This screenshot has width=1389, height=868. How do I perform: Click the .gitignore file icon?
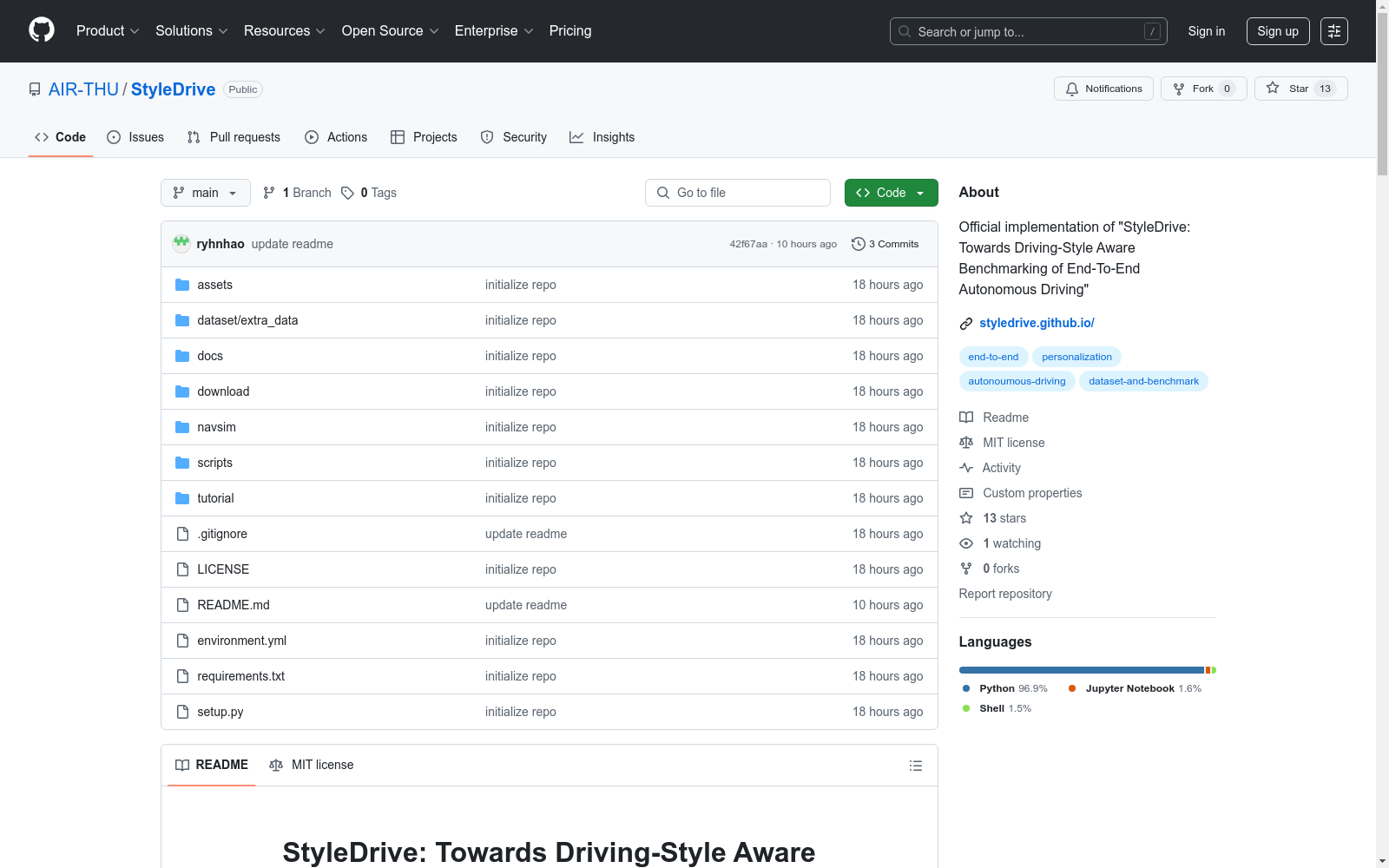tap(182, 534)
